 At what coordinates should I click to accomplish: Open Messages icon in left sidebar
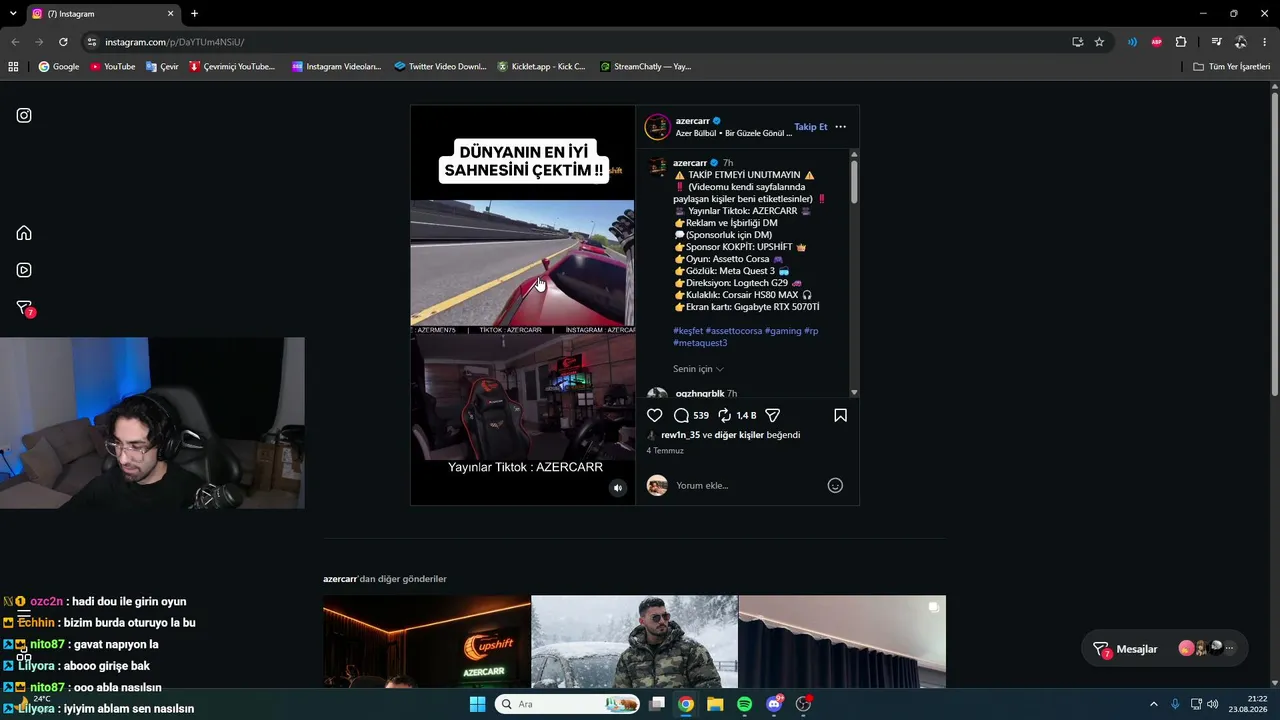click(x=24, y=309)
